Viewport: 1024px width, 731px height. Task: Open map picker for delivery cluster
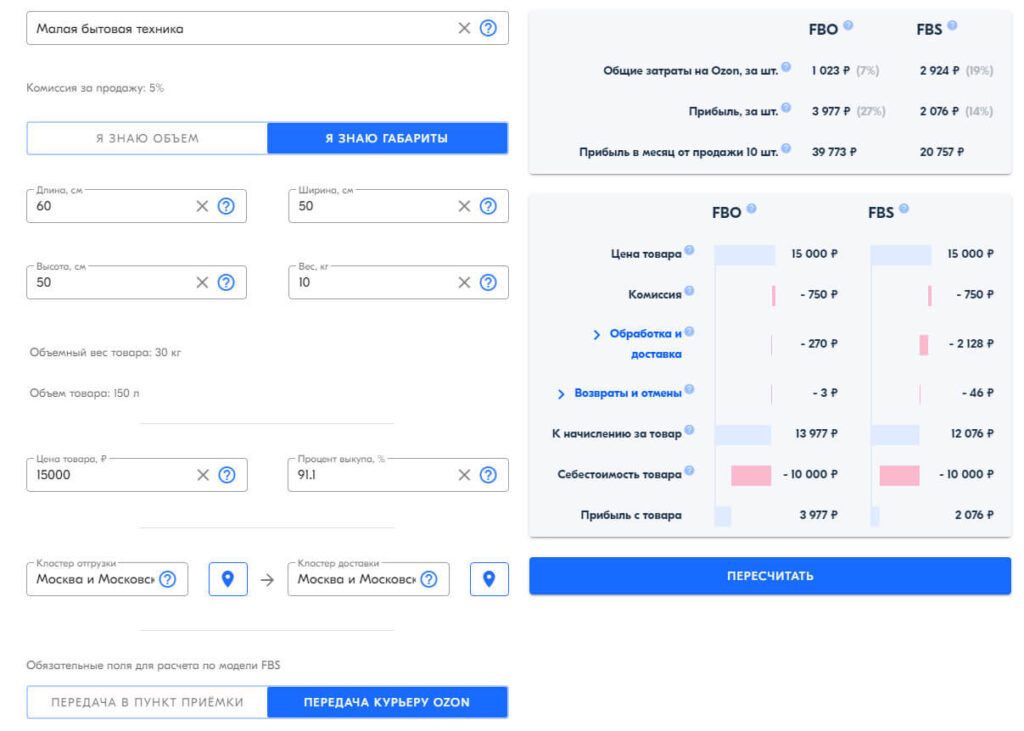click(x=489, y=579)
